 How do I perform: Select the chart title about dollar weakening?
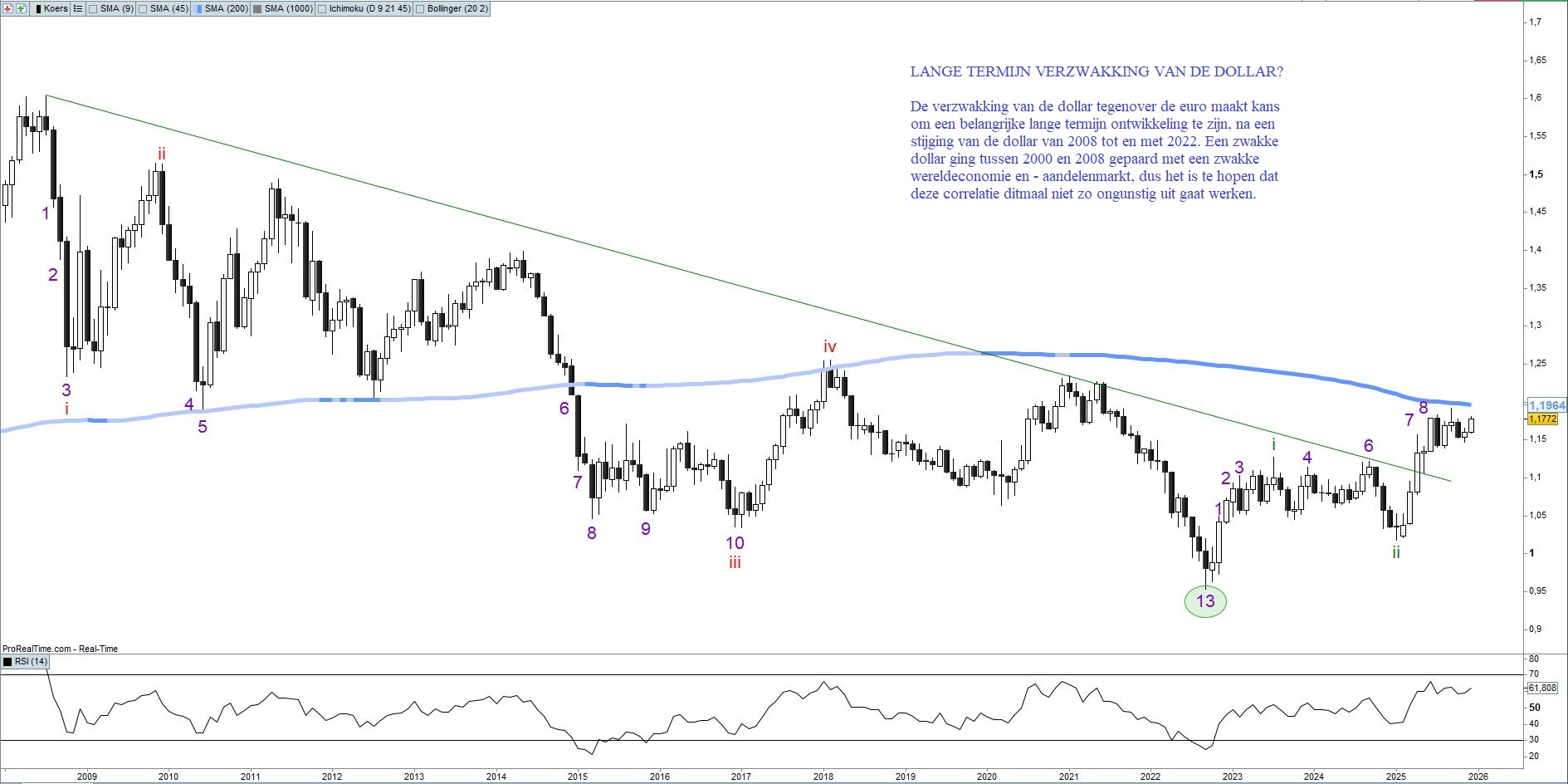coord(1096,71)
